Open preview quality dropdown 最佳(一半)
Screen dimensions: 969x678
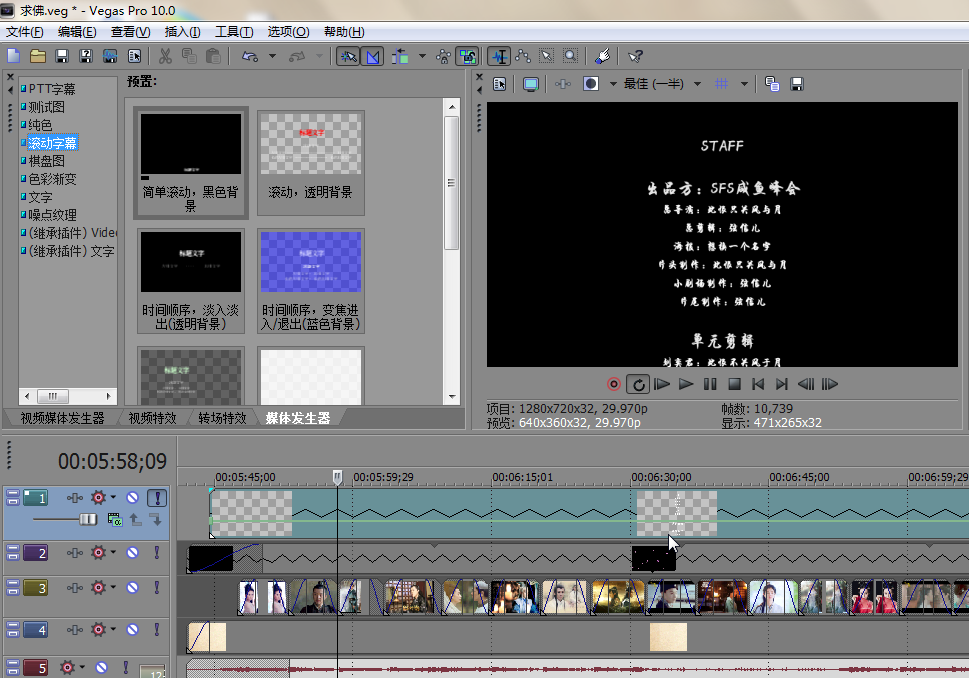coord(697,83)
